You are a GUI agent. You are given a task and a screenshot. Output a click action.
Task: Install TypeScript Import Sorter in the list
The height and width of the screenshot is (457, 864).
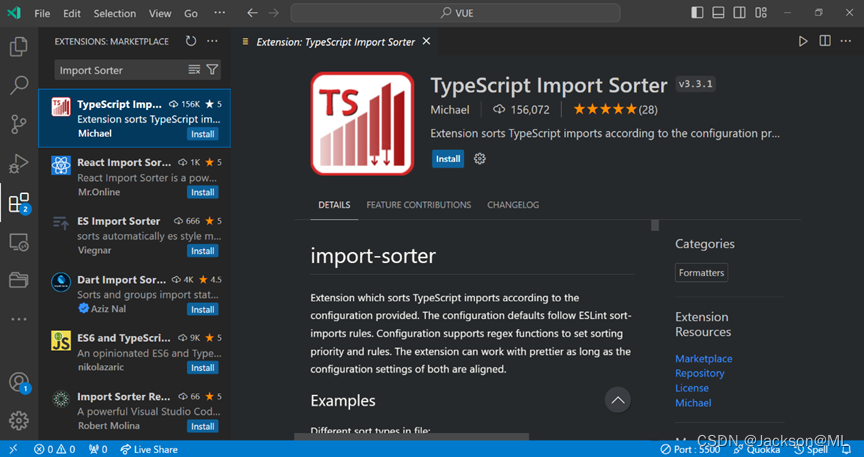coord(203,134)
